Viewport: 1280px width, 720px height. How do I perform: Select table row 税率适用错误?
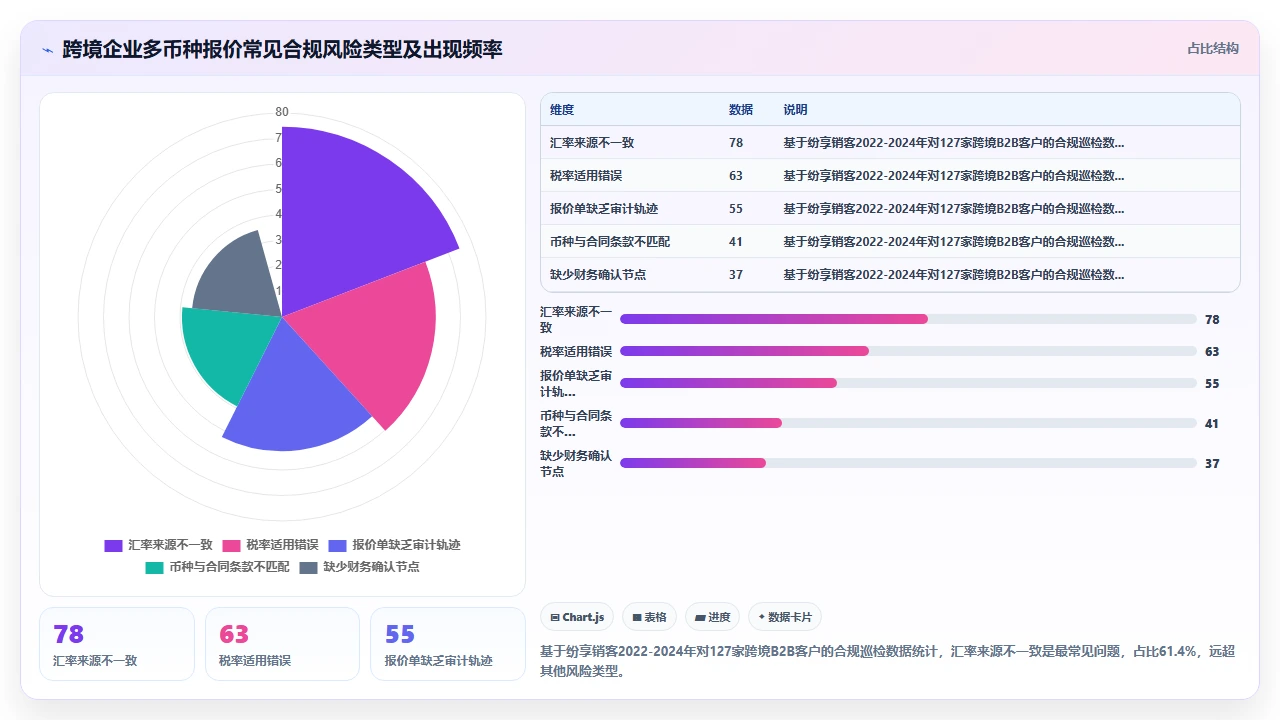(890, 176)
